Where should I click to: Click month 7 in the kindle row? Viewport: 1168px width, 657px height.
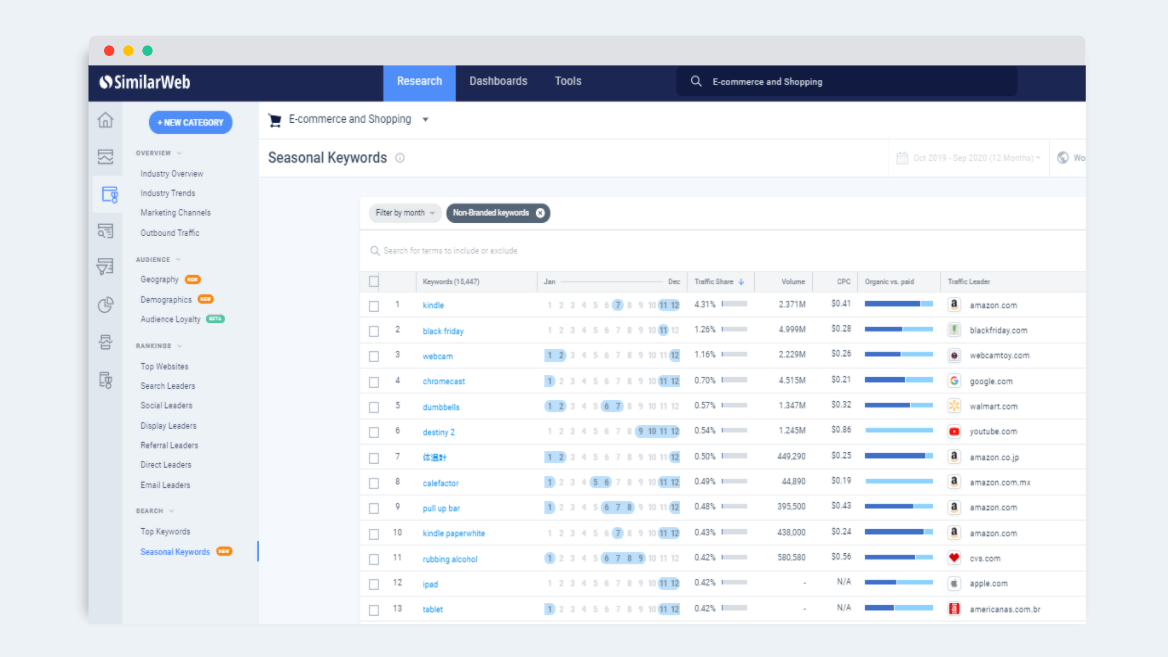(x=618, y=305)
